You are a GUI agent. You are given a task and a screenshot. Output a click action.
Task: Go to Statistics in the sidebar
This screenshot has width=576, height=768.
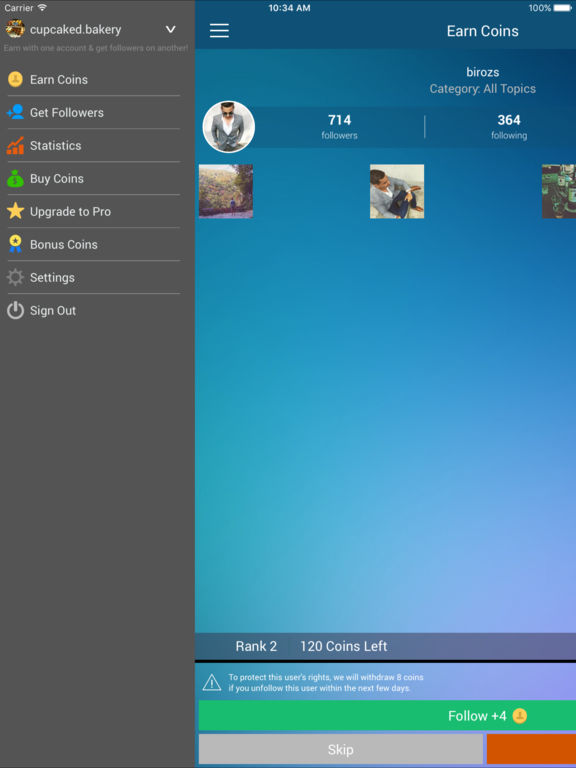pos(93,145)
